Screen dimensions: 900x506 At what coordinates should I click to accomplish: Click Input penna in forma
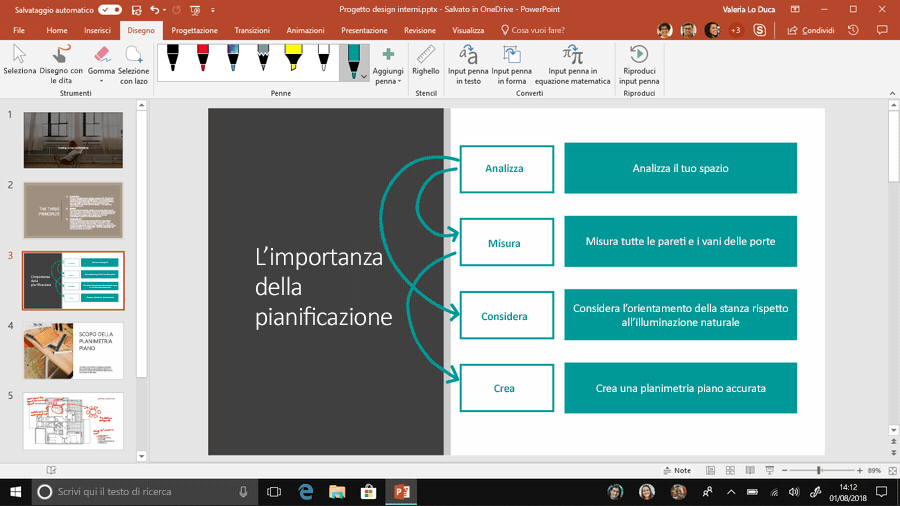pos(511,65)
